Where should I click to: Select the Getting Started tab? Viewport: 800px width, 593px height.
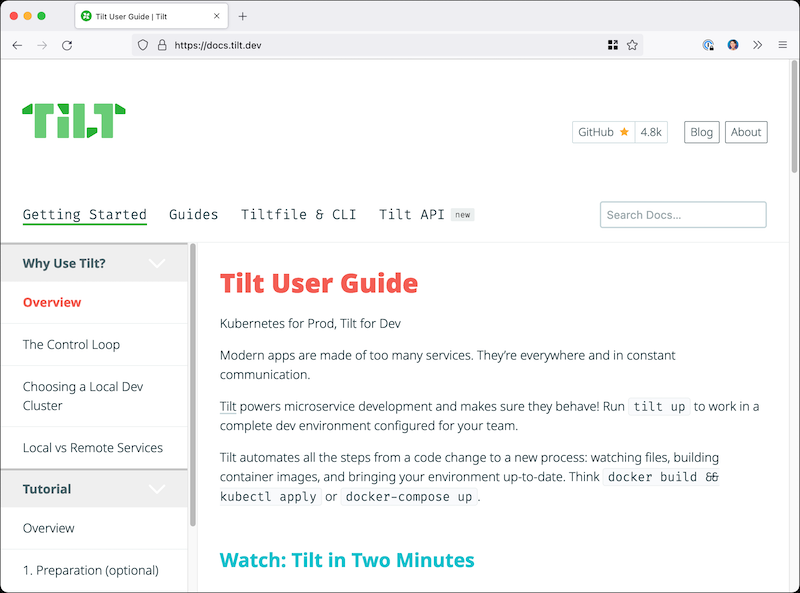point(85,214)
